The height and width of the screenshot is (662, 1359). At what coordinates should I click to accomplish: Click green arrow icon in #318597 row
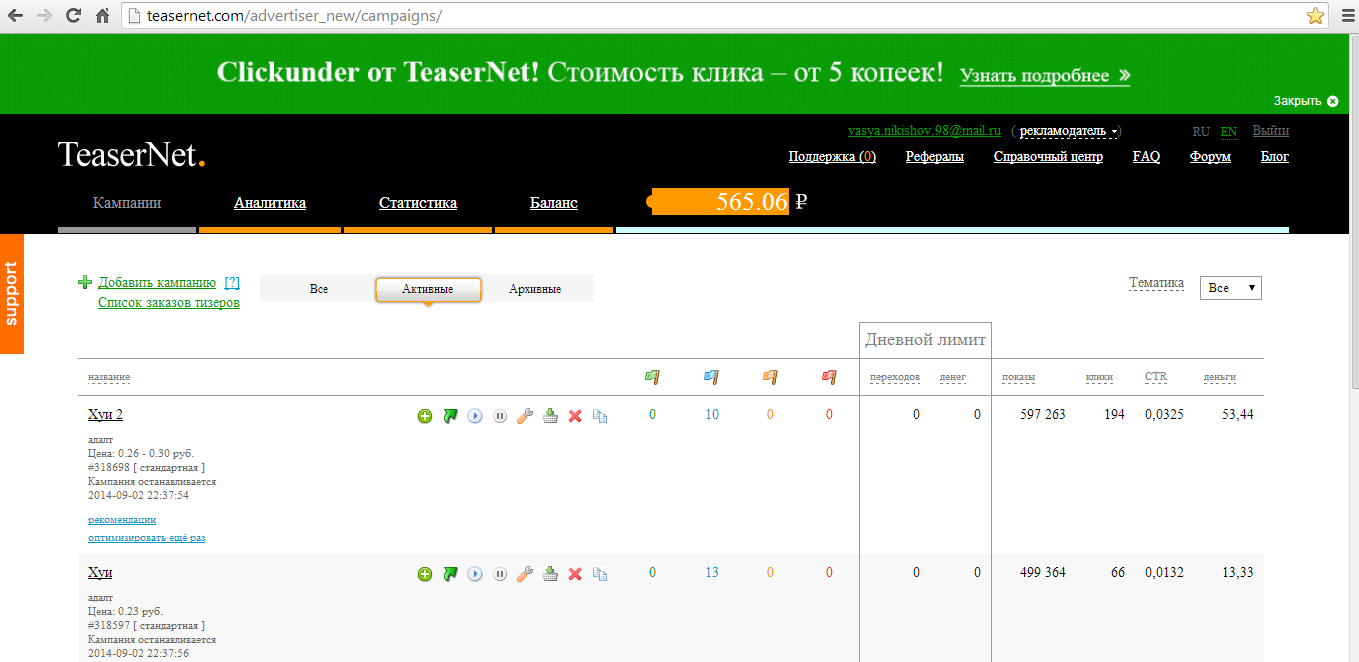(450, 574)
